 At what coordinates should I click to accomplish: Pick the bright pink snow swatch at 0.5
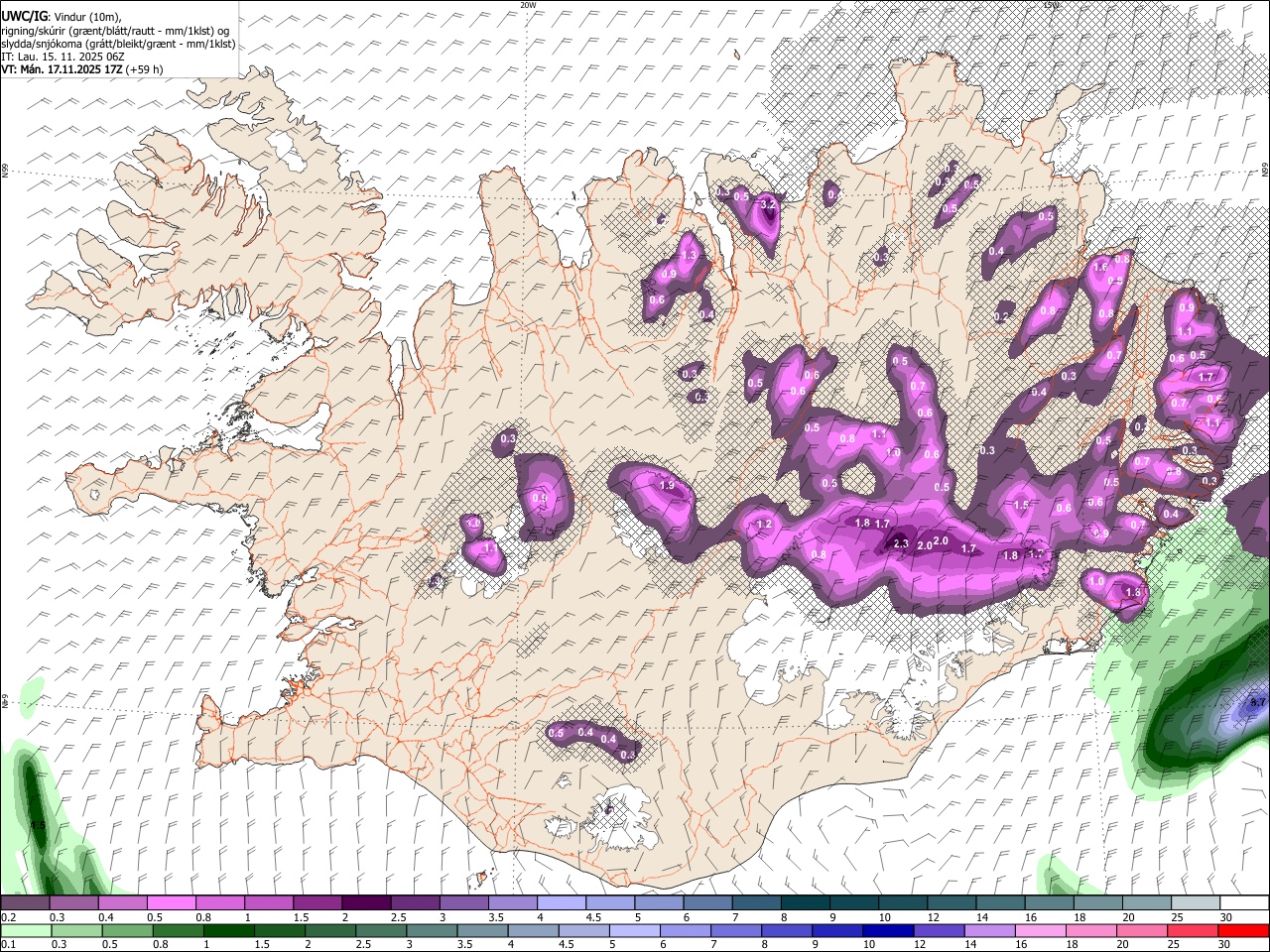(171, 903)
